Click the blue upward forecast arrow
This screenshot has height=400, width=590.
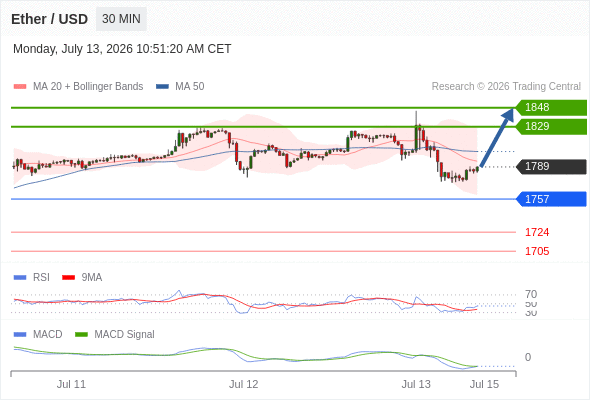(x=497, y=137)
